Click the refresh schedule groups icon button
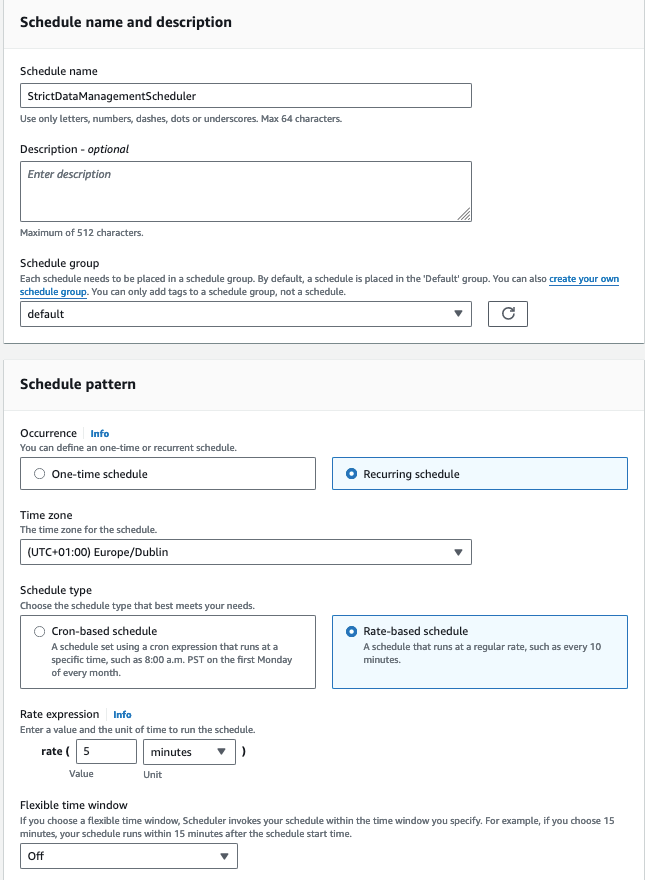 (507, 314)
